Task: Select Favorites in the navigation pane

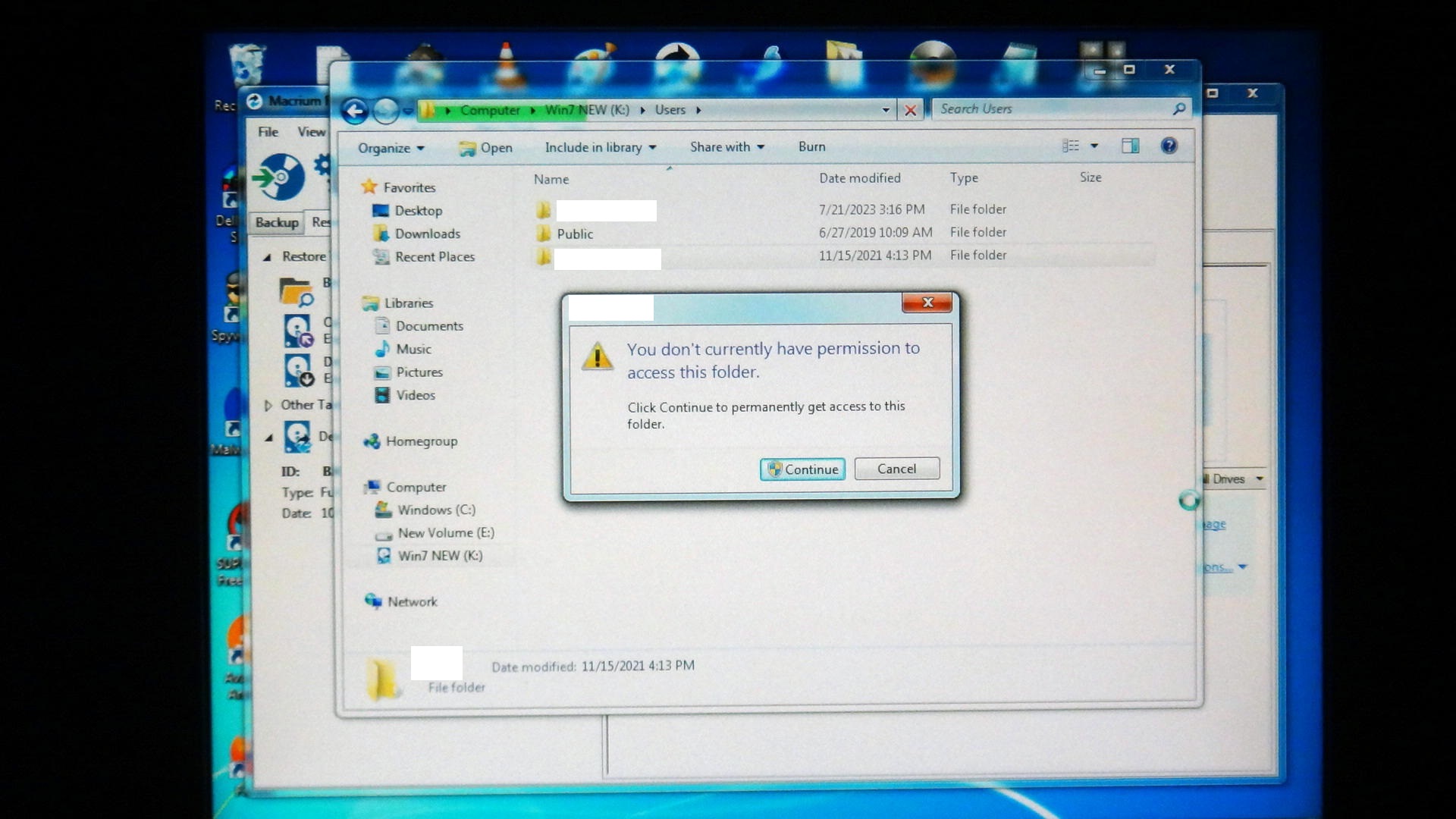Action: tap(409, 187)
